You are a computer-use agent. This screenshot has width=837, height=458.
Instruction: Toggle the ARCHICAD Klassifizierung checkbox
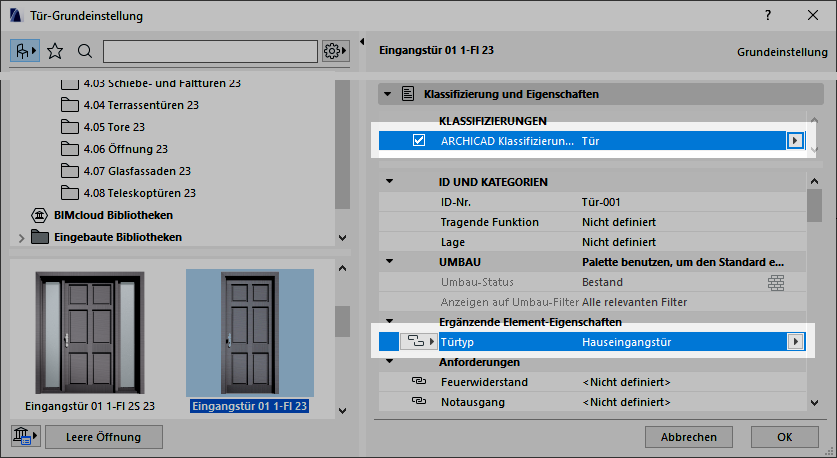point(419,141)
